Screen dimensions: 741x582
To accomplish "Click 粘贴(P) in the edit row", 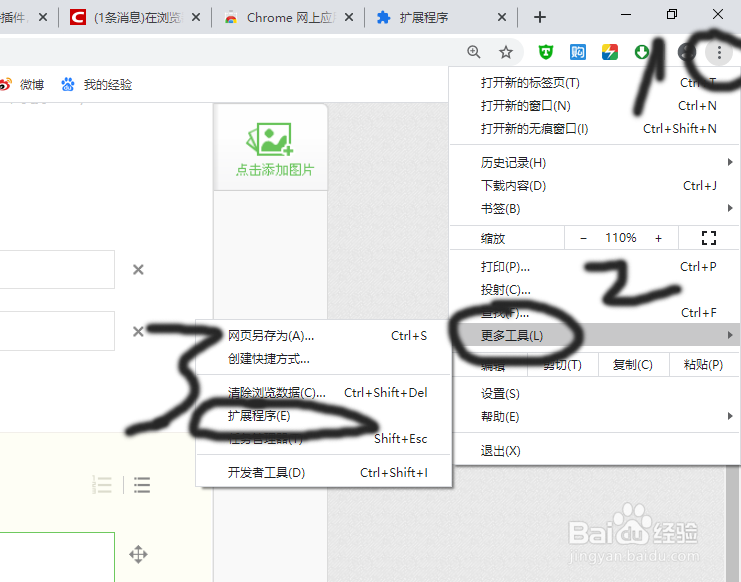I will (x=704, y=365).
